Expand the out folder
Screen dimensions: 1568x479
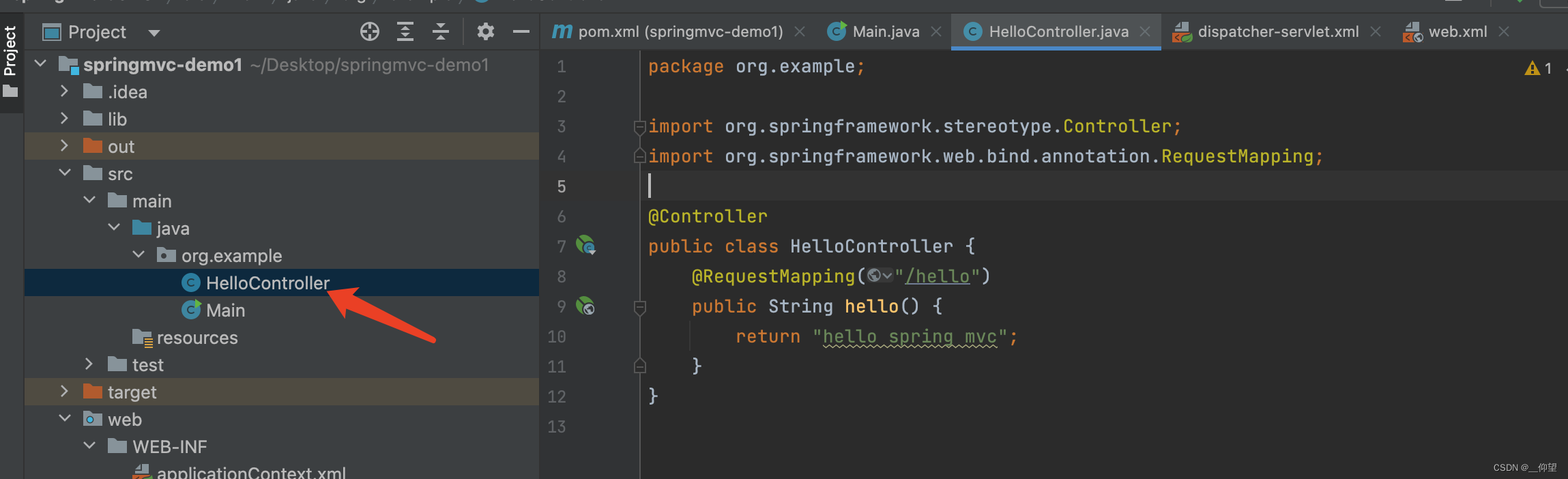coord(64,146)
